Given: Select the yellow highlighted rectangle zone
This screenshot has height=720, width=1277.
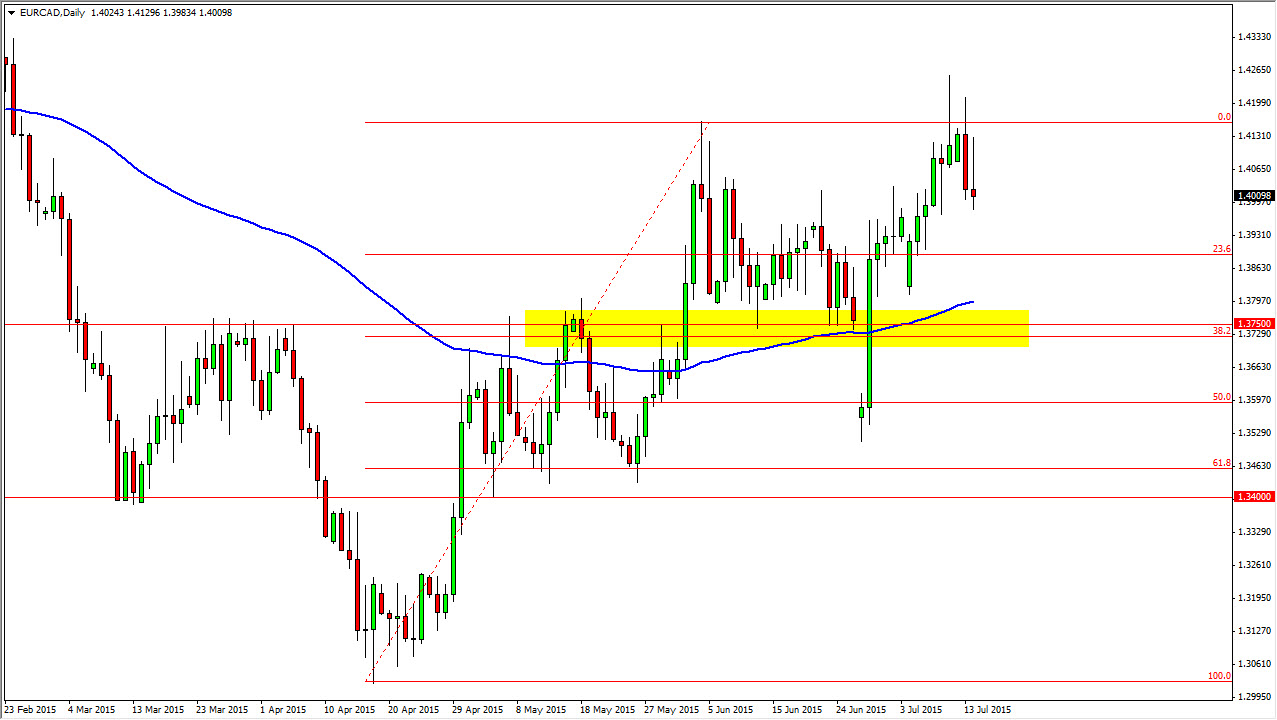Looking at the screenshot, I should click(x=777, y=329).
